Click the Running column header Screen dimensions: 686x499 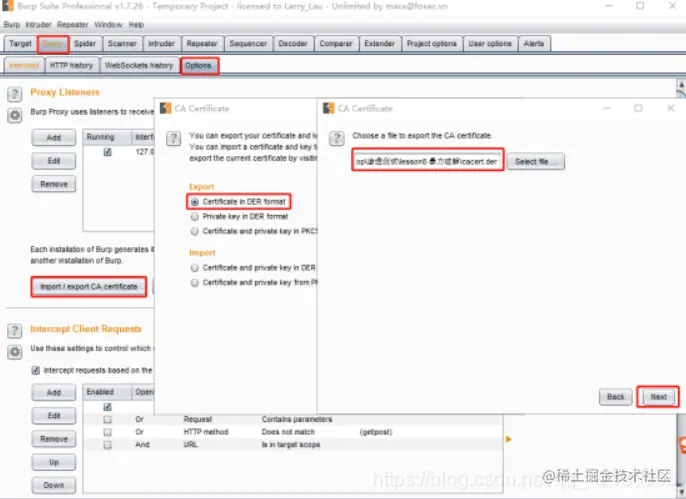pyautogui.click(x=107, y=137)
